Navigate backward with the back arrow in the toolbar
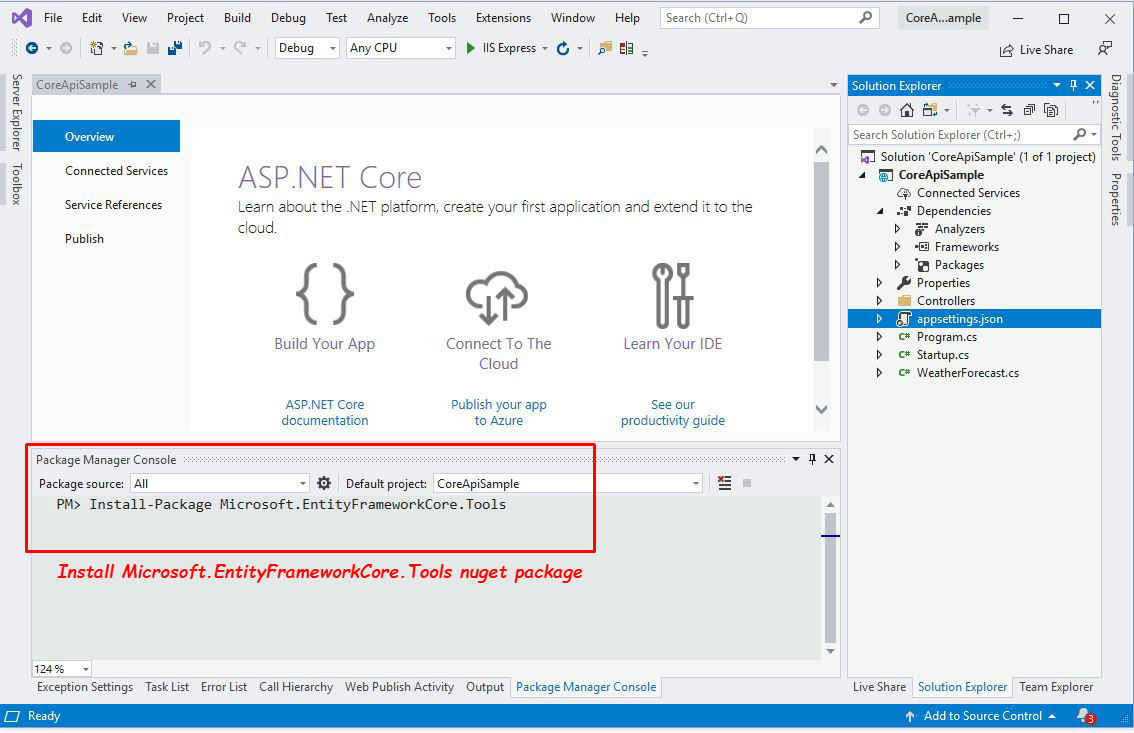The height and width of the screenshot is (733, 1134). pyautogui.click(x=32, y=48)
